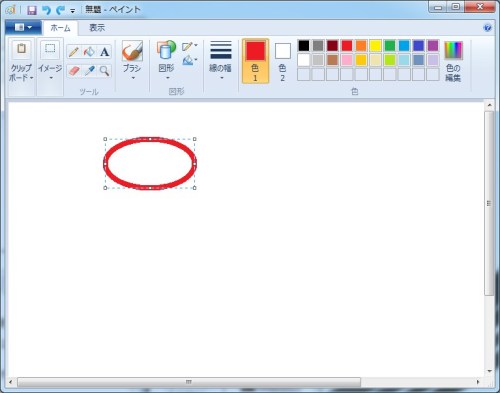Select the Color picker eyedropper tool
The height and width of the screenshot is (393, 500).
point(89,71)
